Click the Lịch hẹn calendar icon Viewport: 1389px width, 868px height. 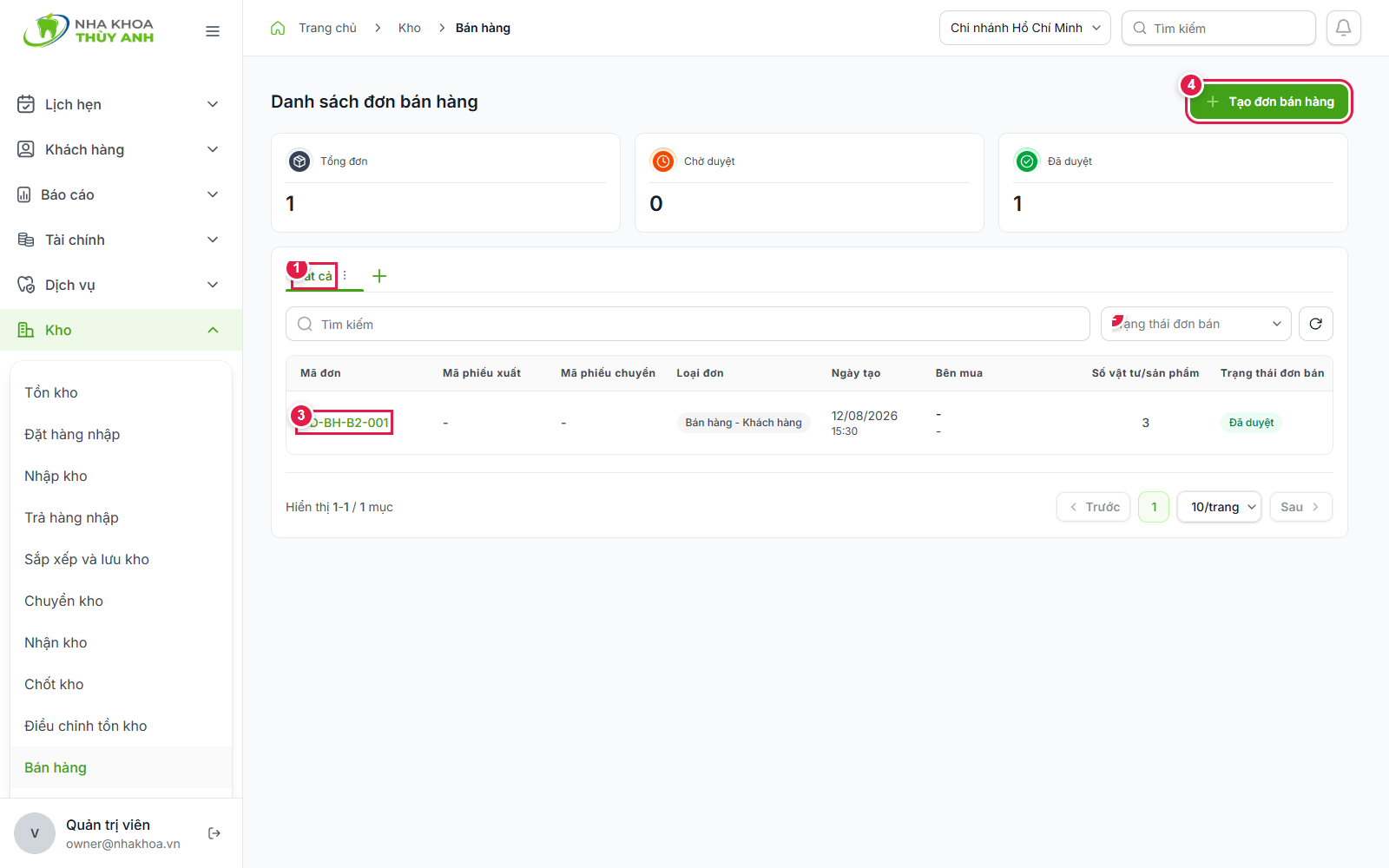pos(26,104)
